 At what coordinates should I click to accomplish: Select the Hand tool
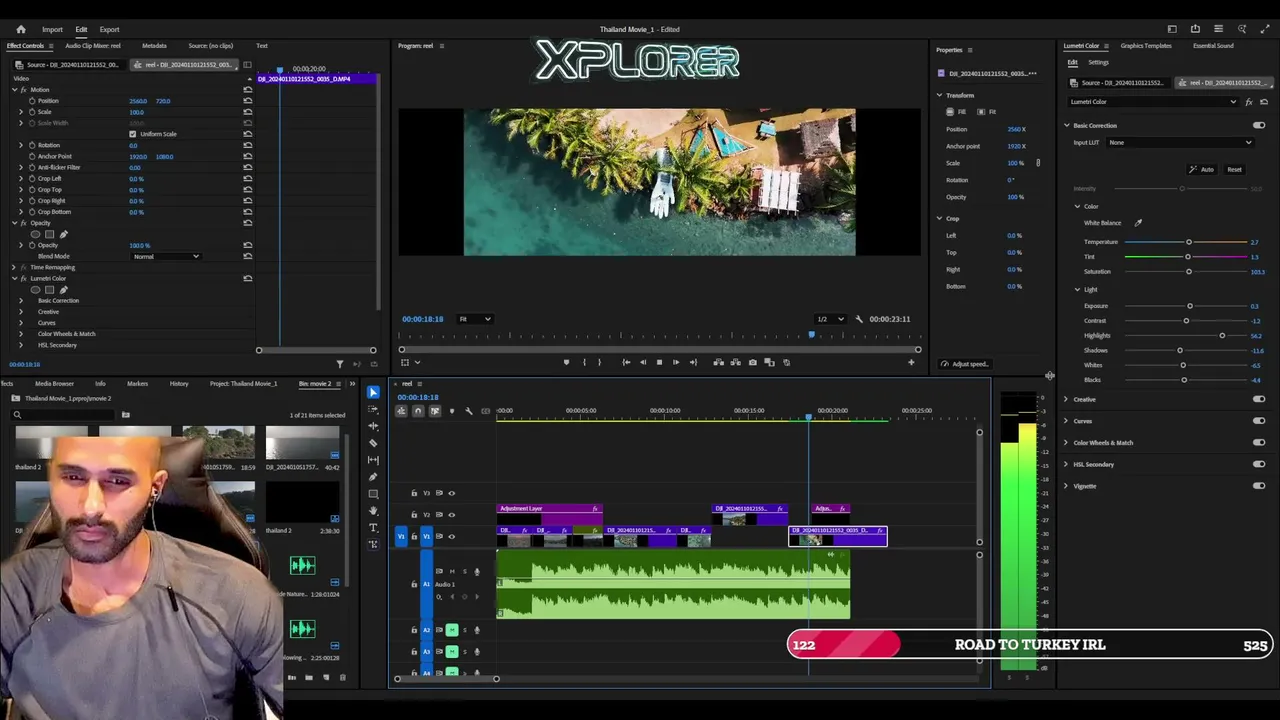coord(373,511)
